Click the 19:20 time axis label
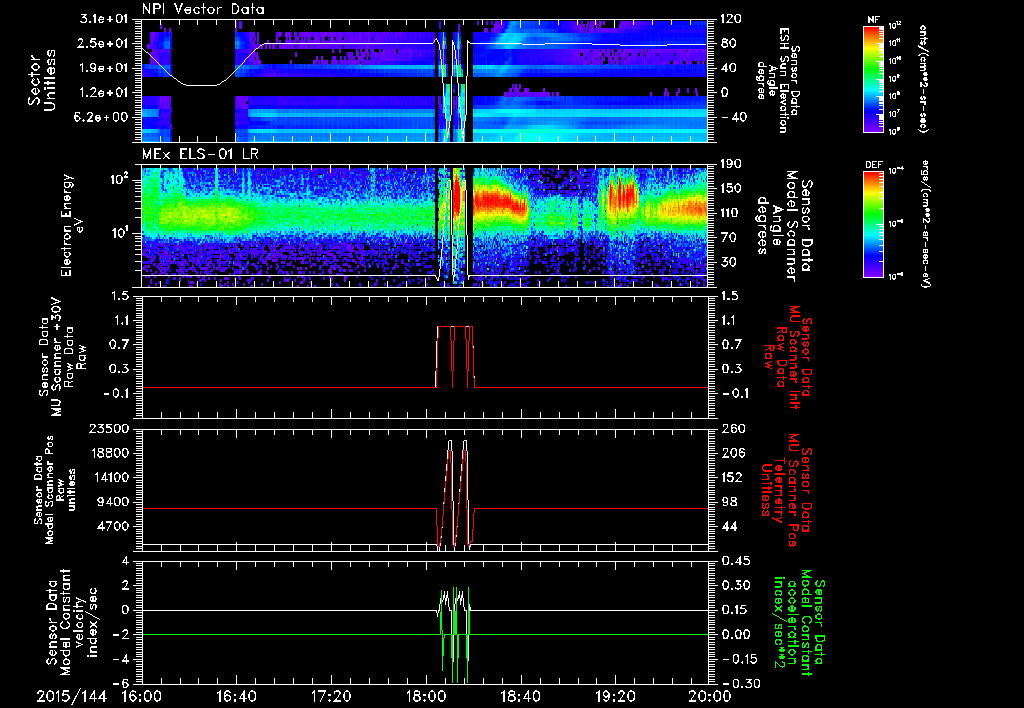 (615, 696)
